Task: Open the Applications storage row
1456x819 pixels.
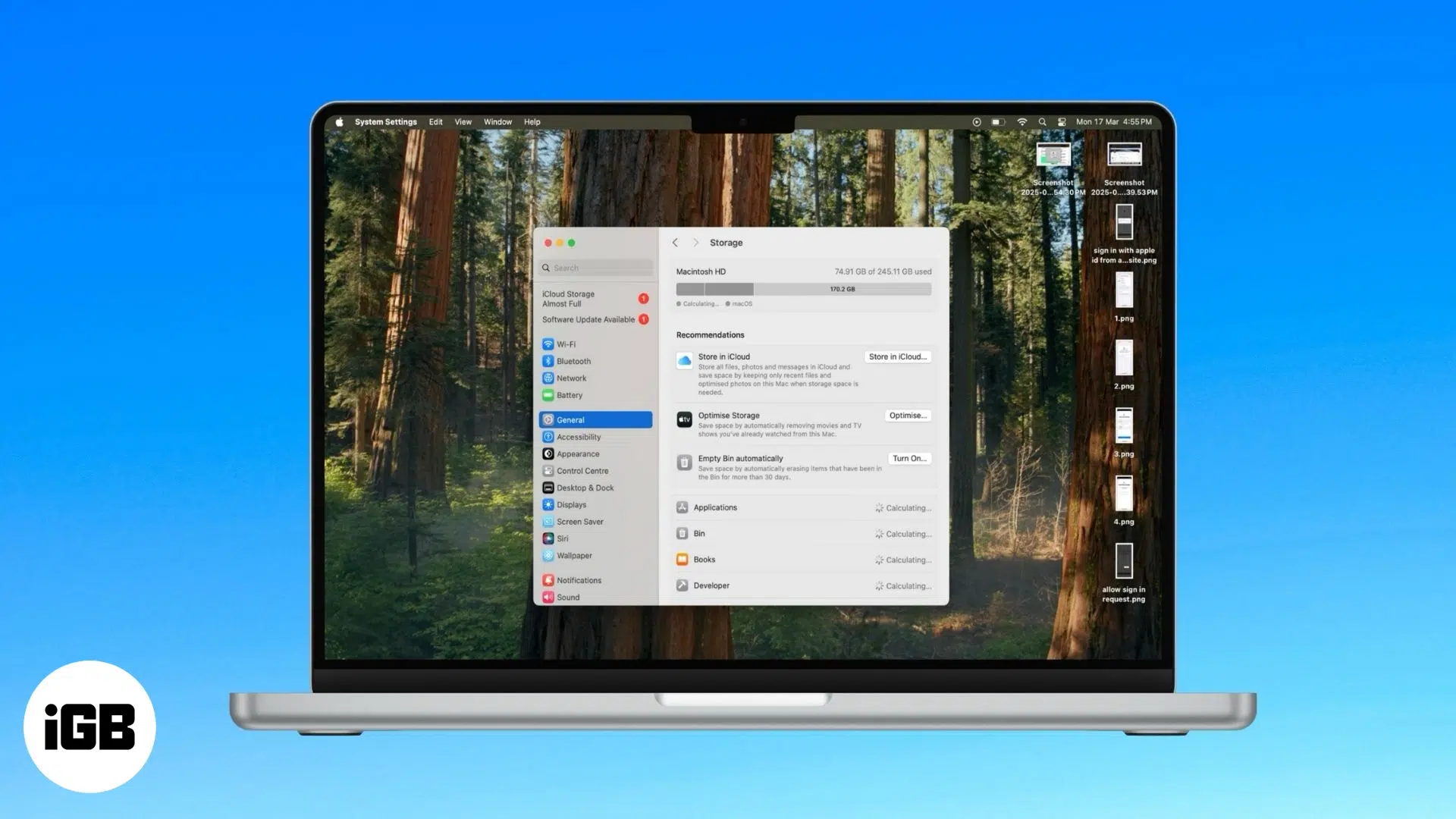Action: pyautogui.click(x=803, y=508)
